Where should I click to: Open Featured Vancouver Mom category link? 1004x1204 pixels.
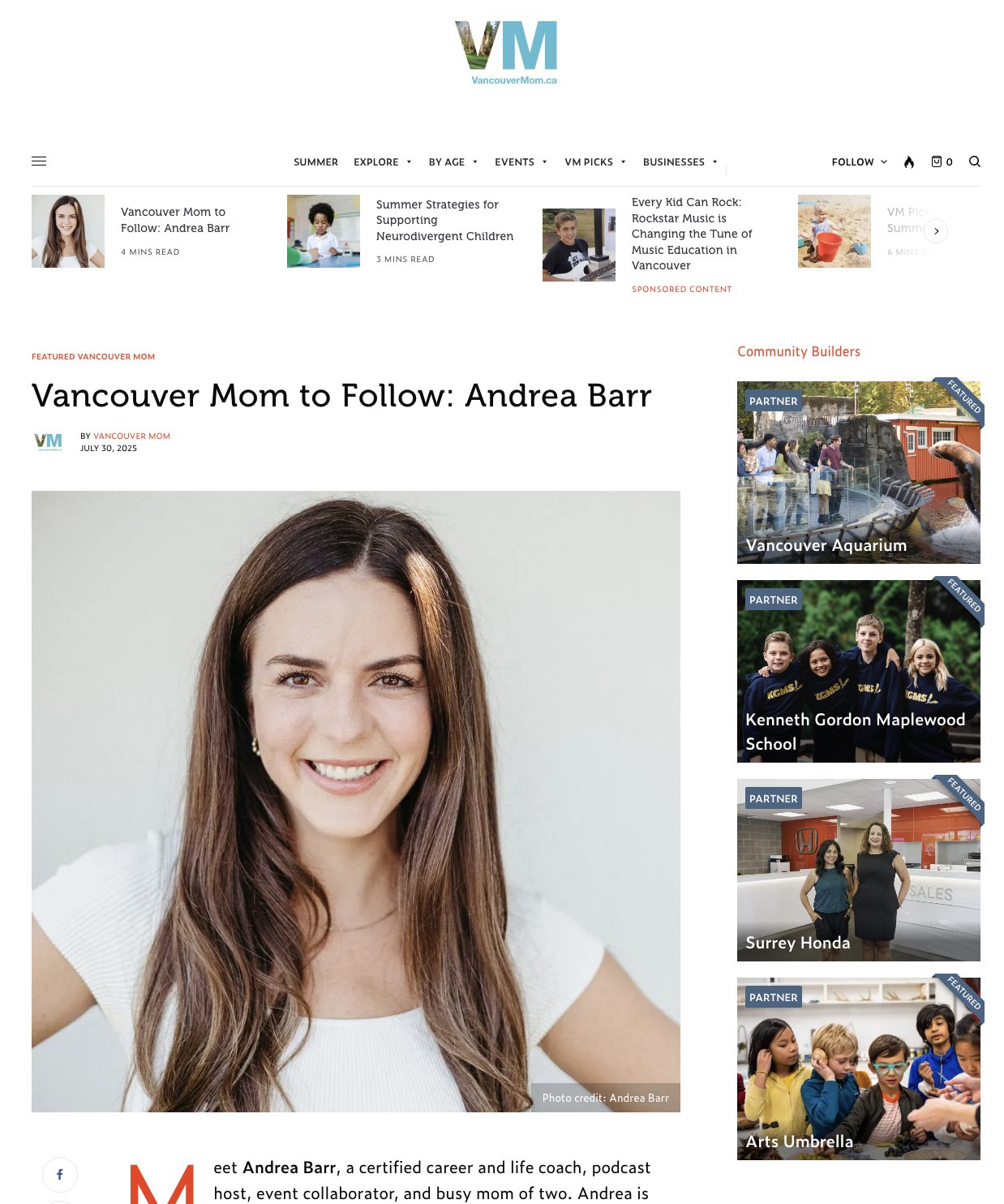click(x=93, y=357)
